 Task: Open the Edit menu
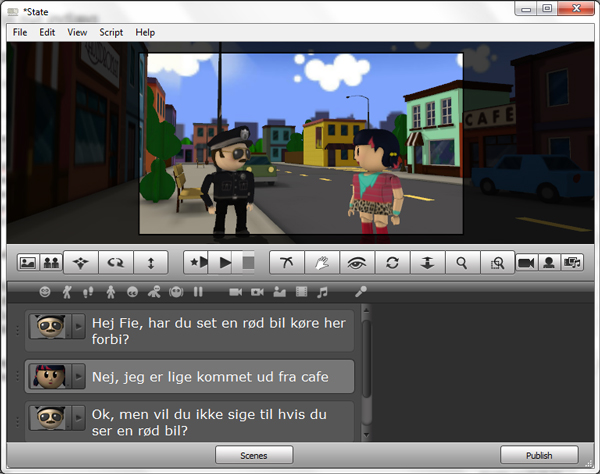coord(47,33)
